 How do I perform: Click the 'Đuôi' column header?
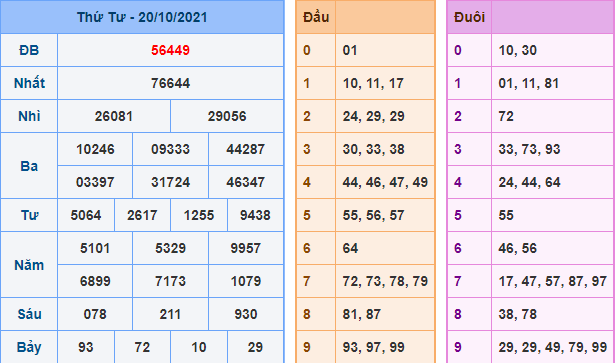[x=469, y=17]
